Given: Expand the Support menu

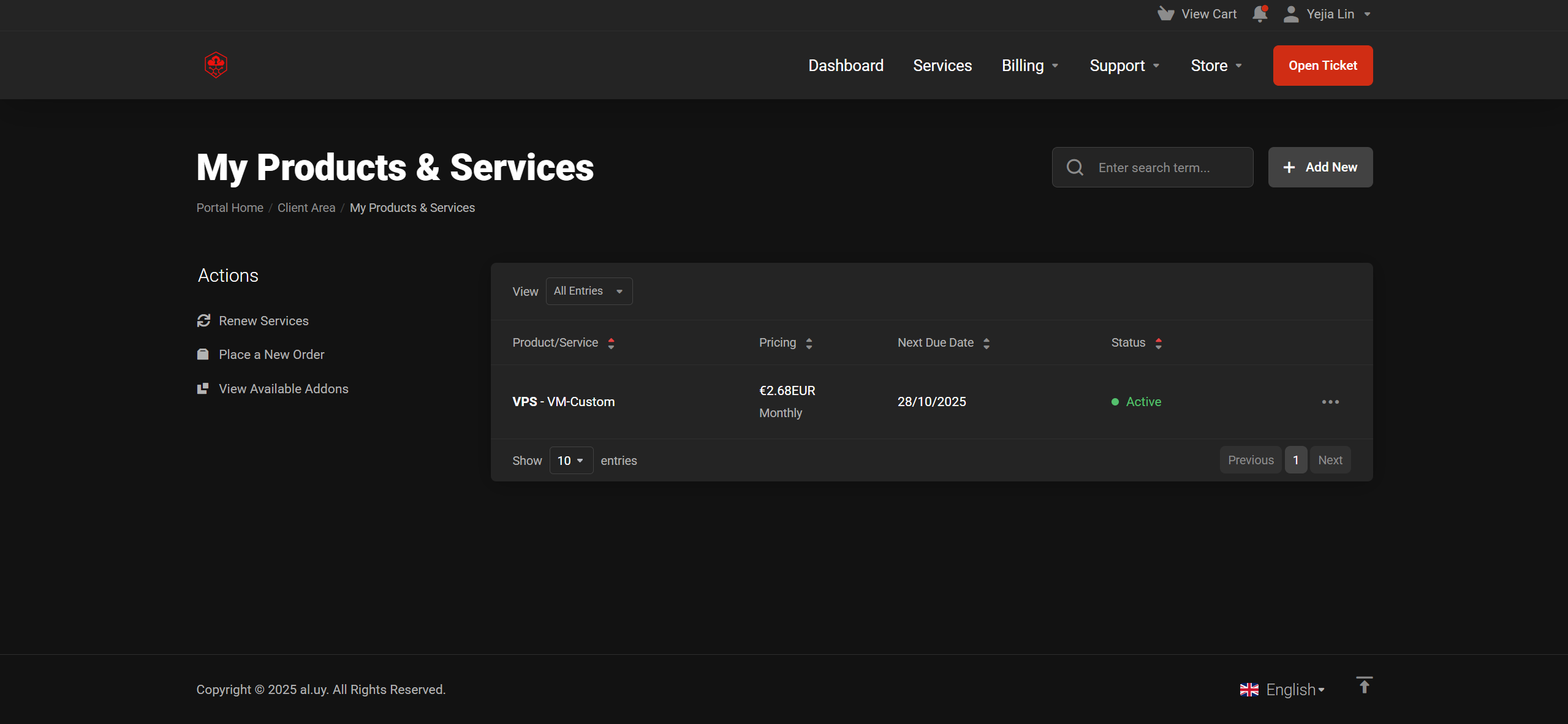Looking at the screenshot, I should coord(1124,65).
